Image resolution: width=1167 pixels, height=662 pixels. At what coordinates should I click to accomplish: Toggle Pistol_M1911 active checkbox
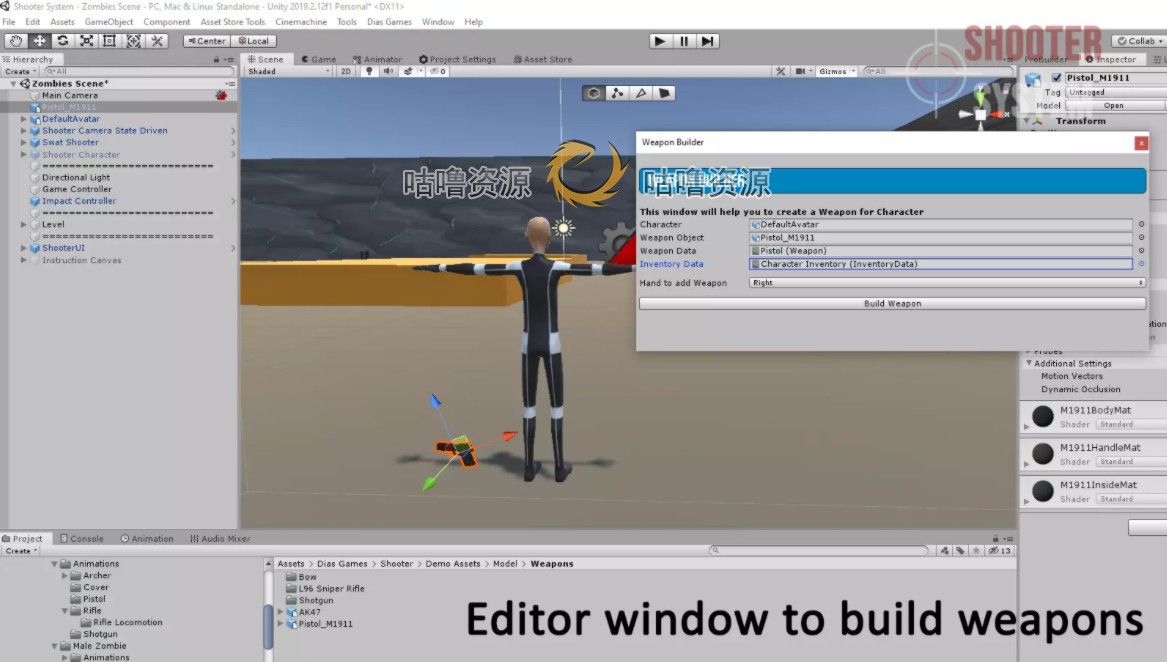pos(1056,77)
